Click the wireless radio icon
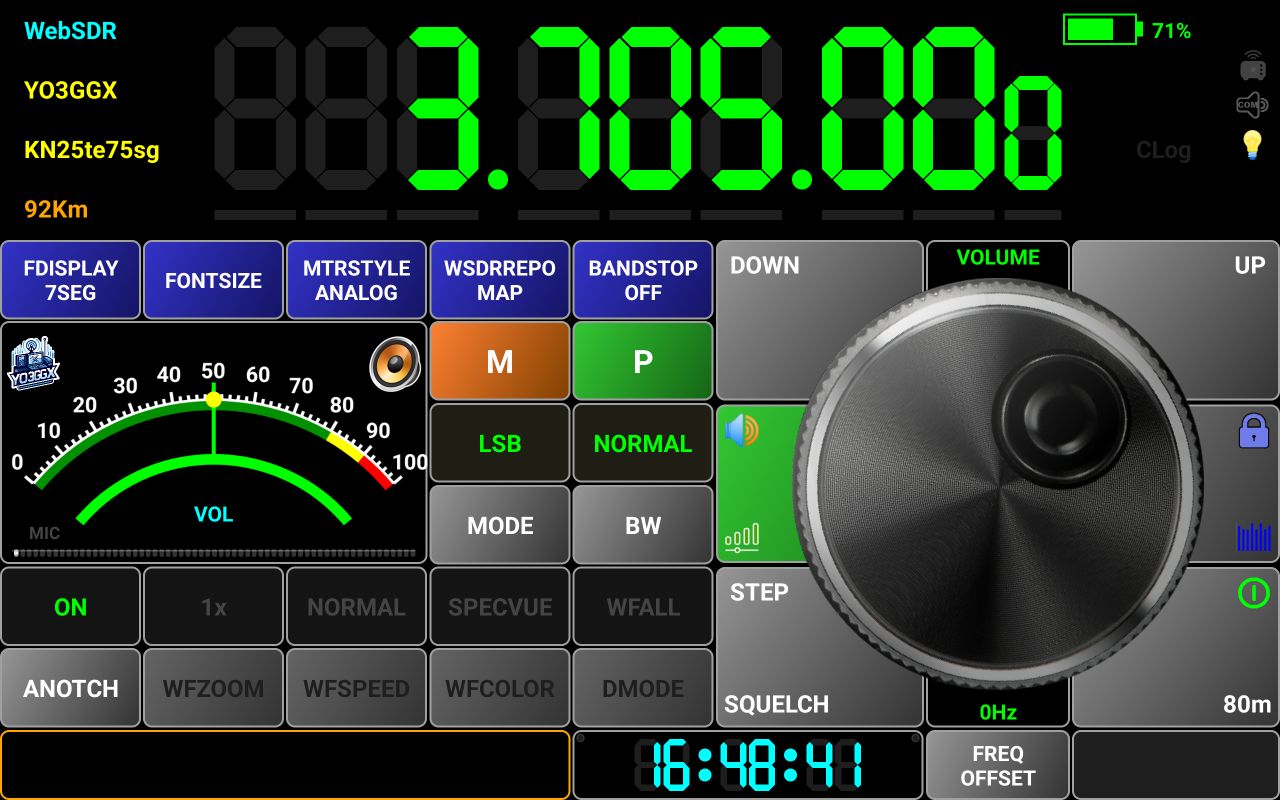1280x800 pixels. click(x=1252, y=65)
